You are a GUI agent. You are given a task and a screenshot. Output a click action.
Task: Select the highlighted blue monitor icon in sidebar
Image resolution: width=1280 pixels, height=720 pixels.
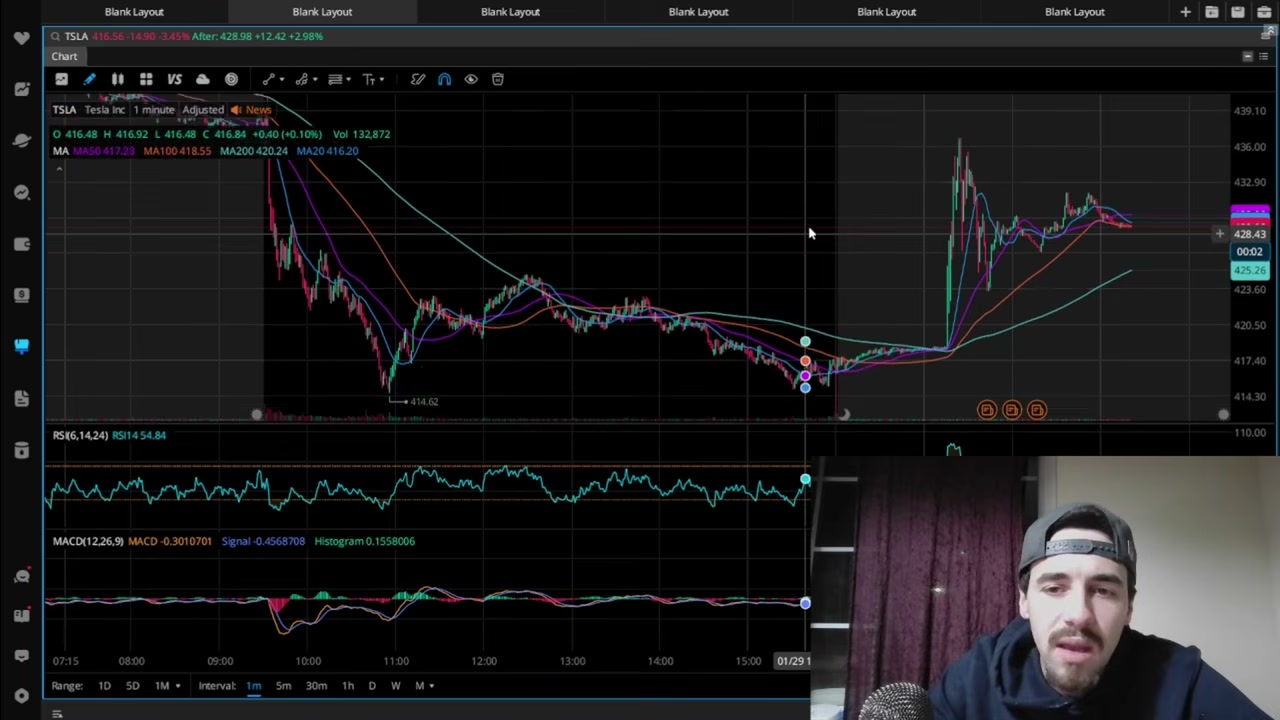(x=22, y=346)
